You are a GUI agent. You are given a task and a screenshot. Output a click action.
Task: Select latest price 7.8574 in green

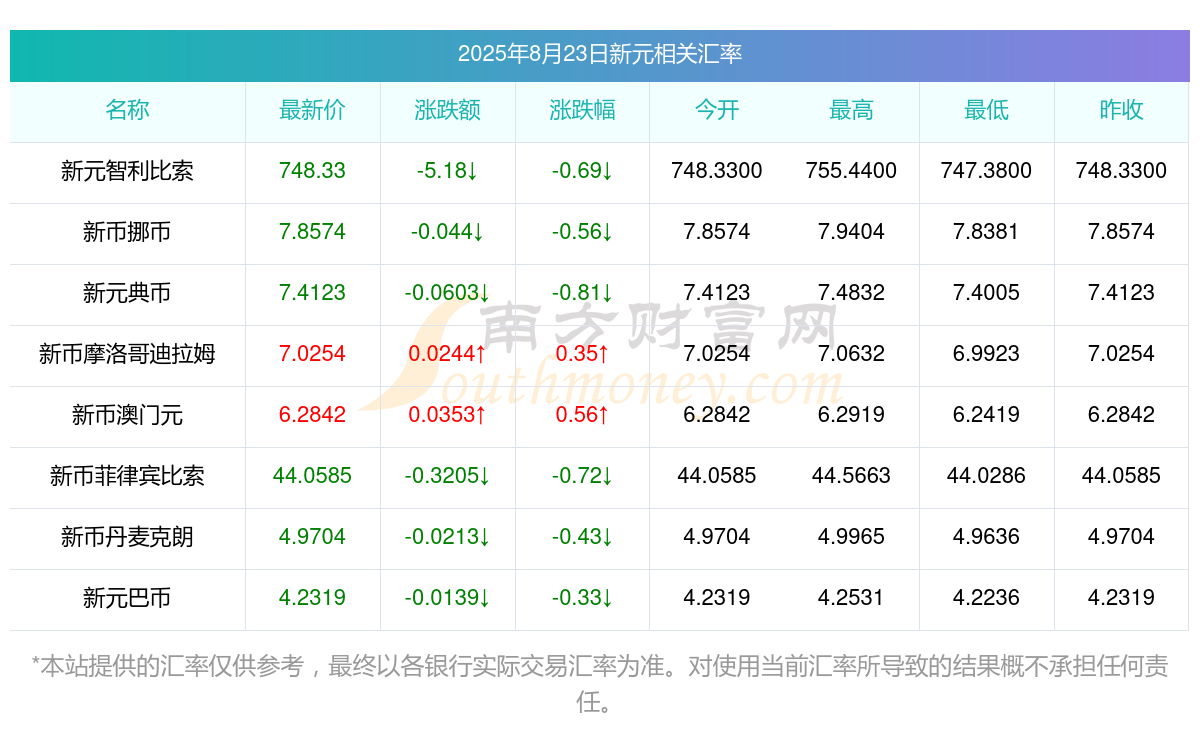(x=312, y=232)
